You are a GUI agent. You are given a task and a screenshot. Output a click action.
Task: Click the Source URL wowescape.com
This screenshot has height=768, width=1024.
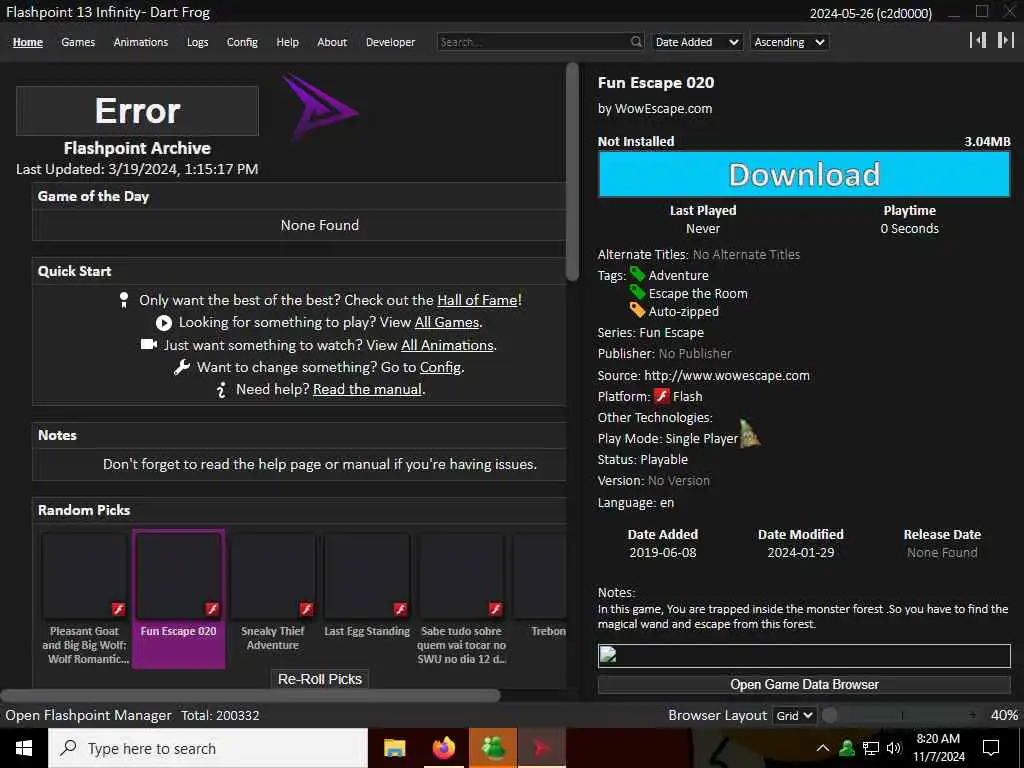tap(726, 376)
